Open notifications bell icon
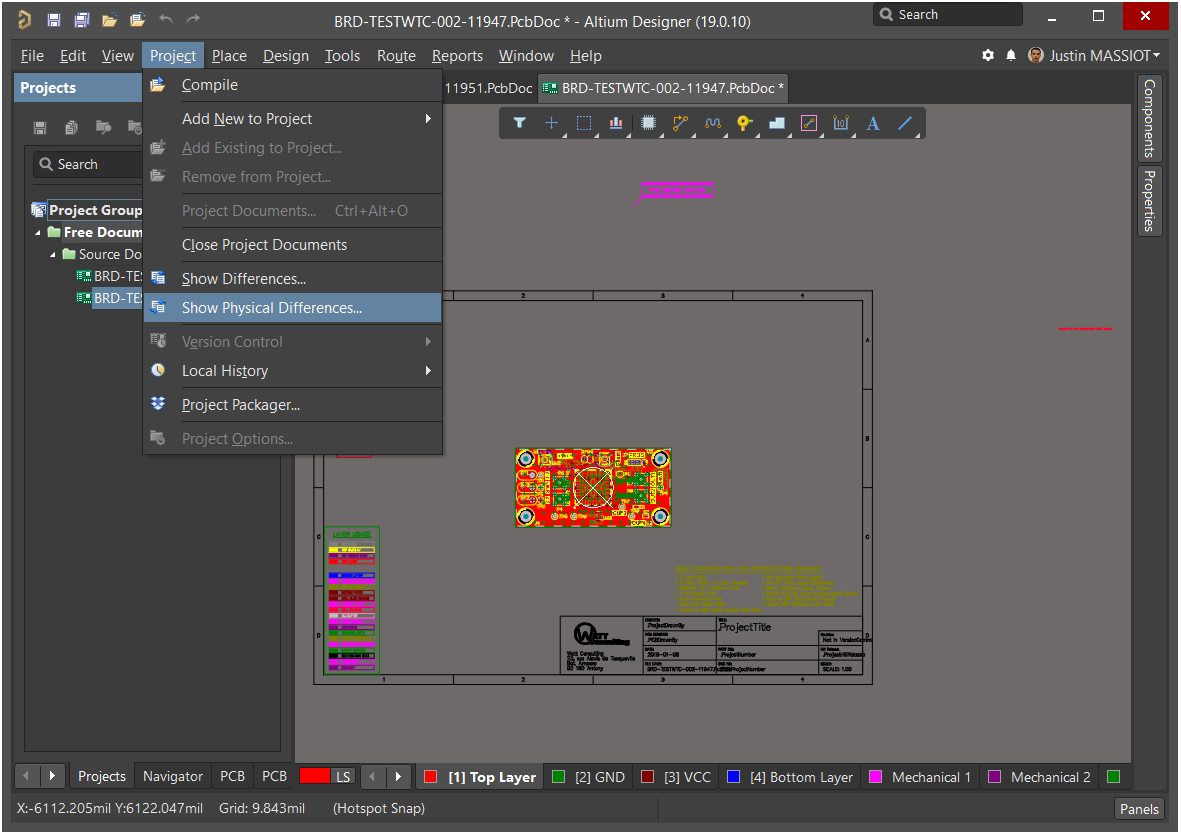1181x835 pixels. [x=1011, y=56]
